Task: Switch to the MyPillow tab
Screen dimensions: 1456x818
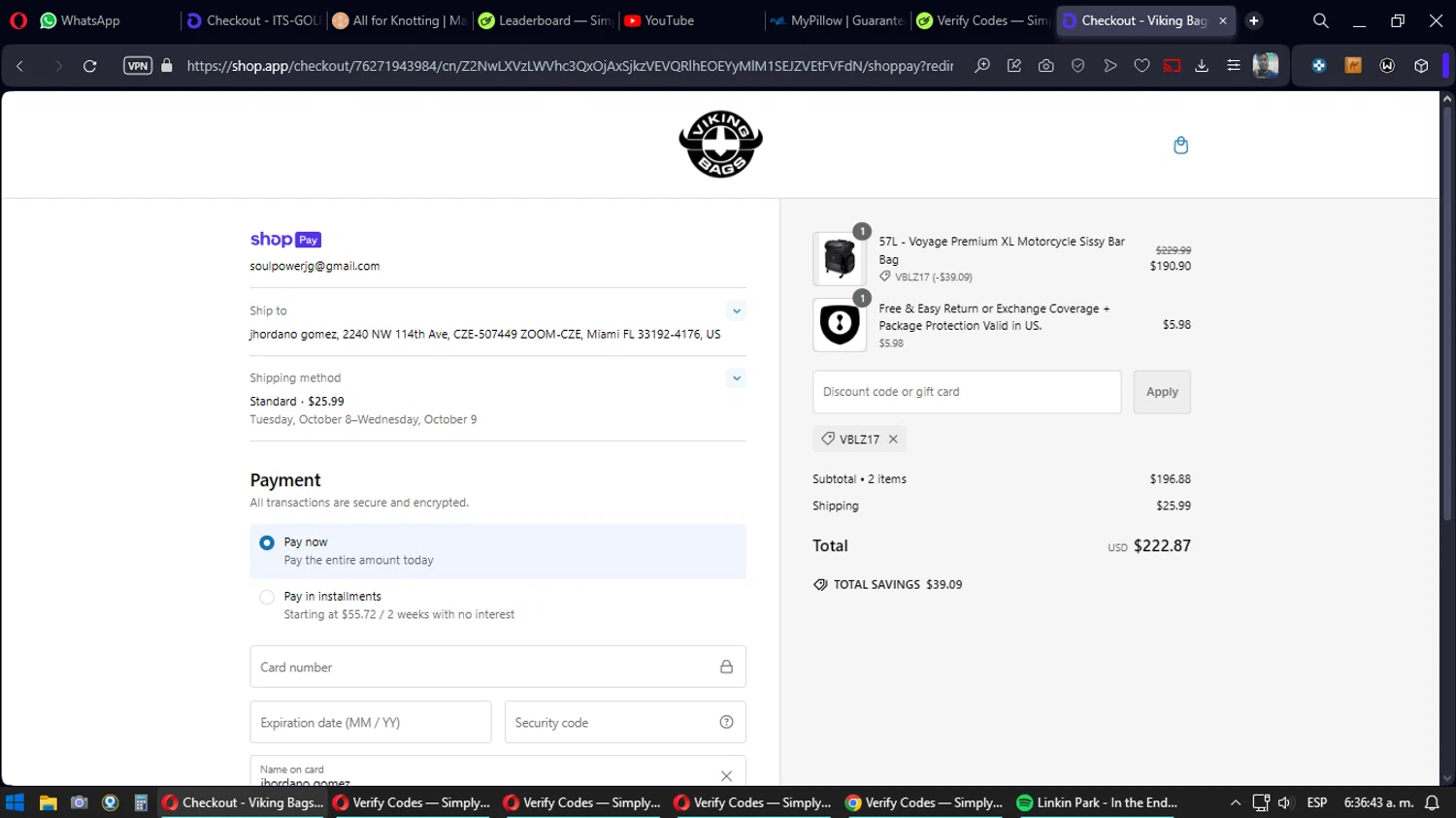Action: (x=837, y=20)
